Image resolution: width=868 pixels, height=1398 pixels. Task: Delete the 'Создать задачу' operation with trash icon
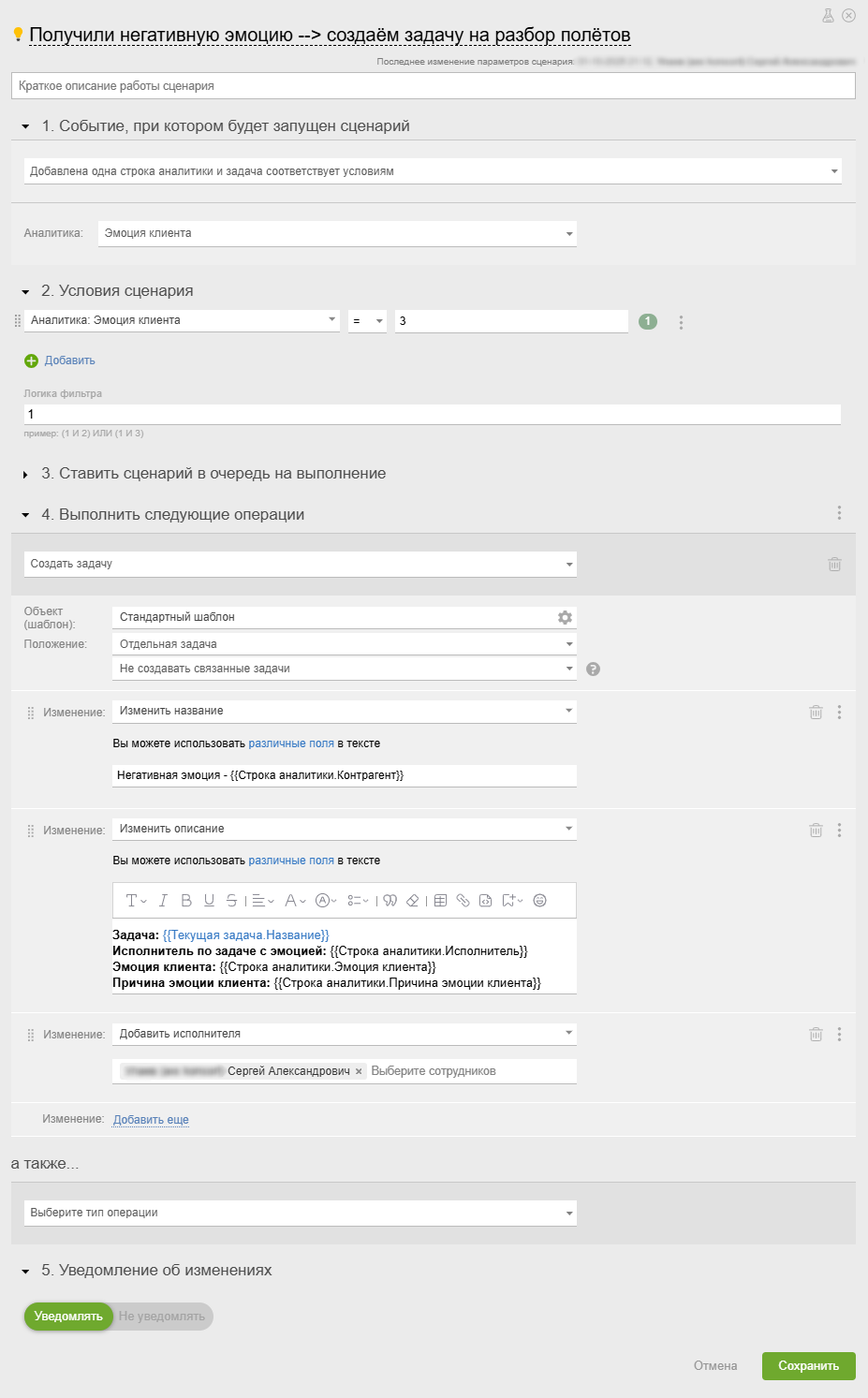(x=834, y=565)
